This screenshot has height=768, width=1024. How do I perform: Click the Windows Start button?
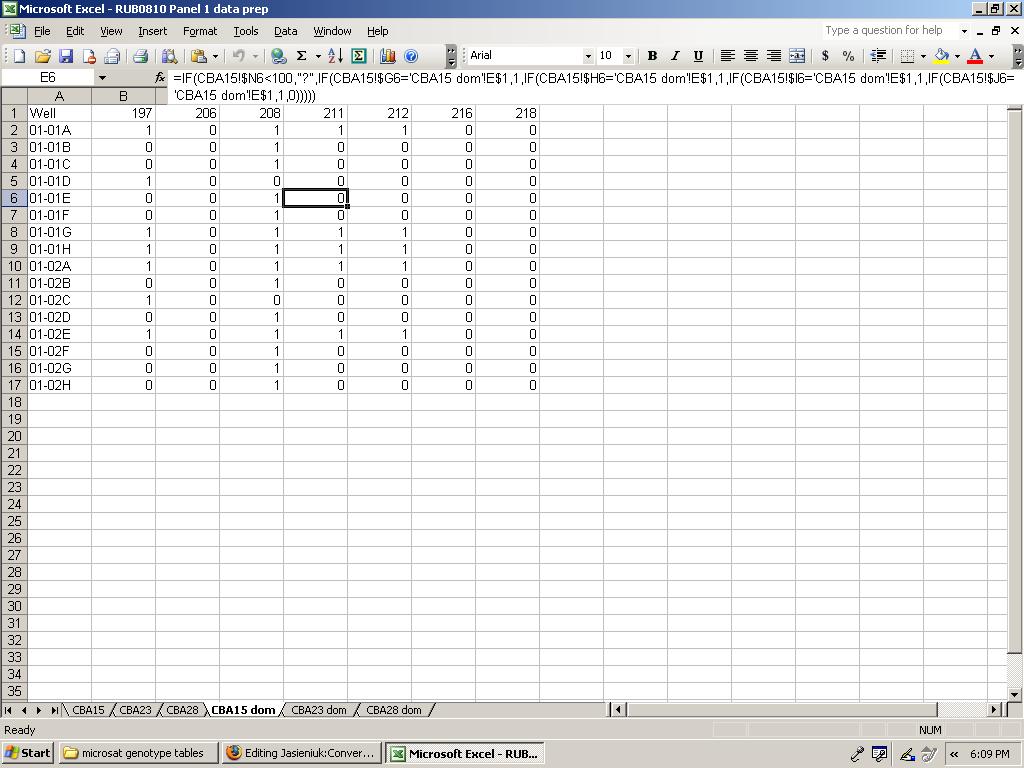[x=28, y=753]
